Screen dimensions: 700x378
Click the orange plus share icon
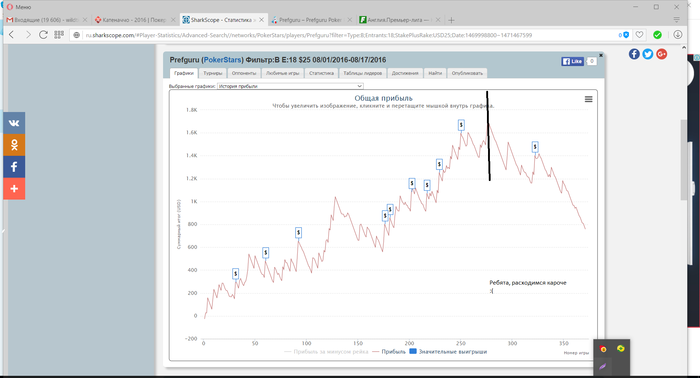tap(14, 189)
